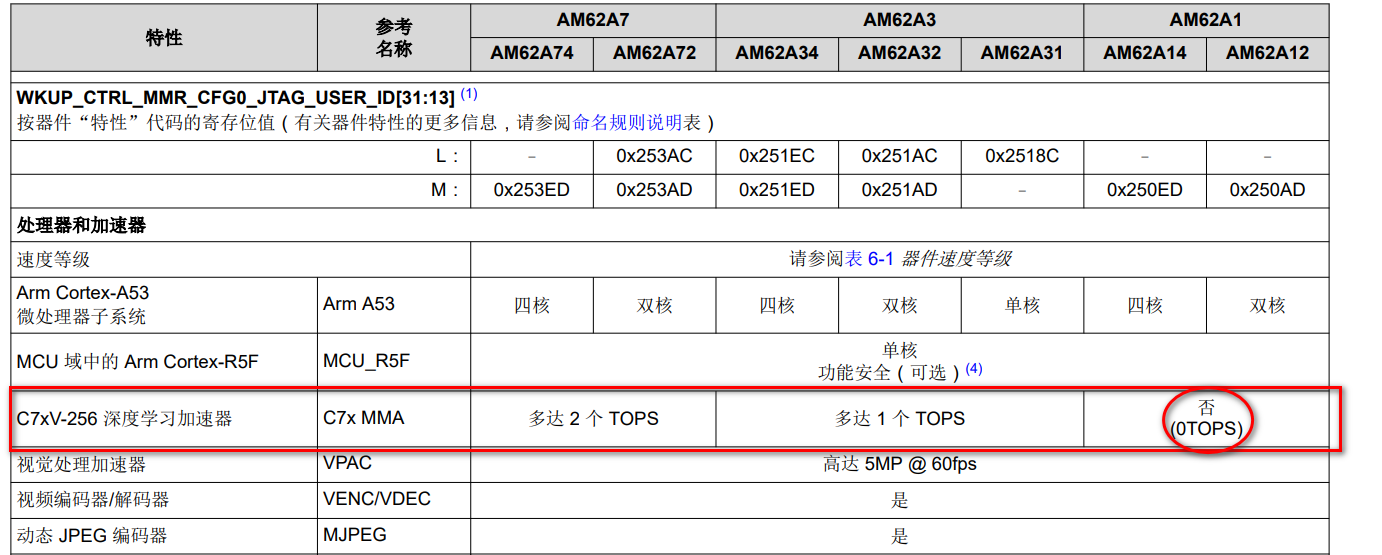1382x555 pixels.
Task: Follow the 表 6-1 器件速度等级 link
Action: (x=928, y=259)
